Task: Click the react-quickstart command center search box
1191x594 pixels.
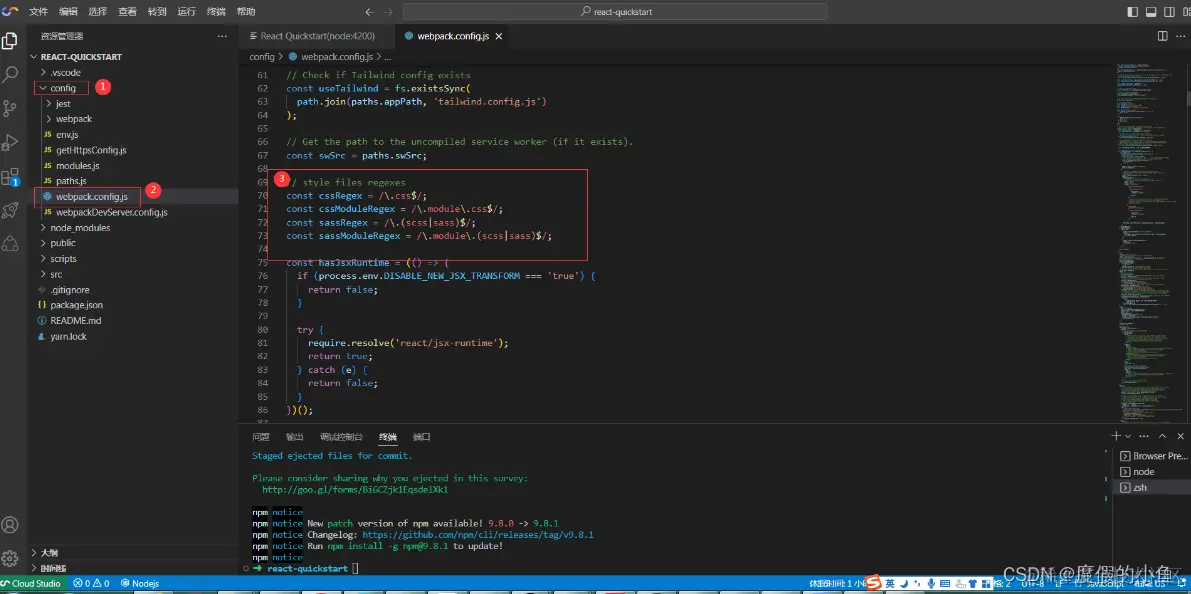Action: pos(615,12)
